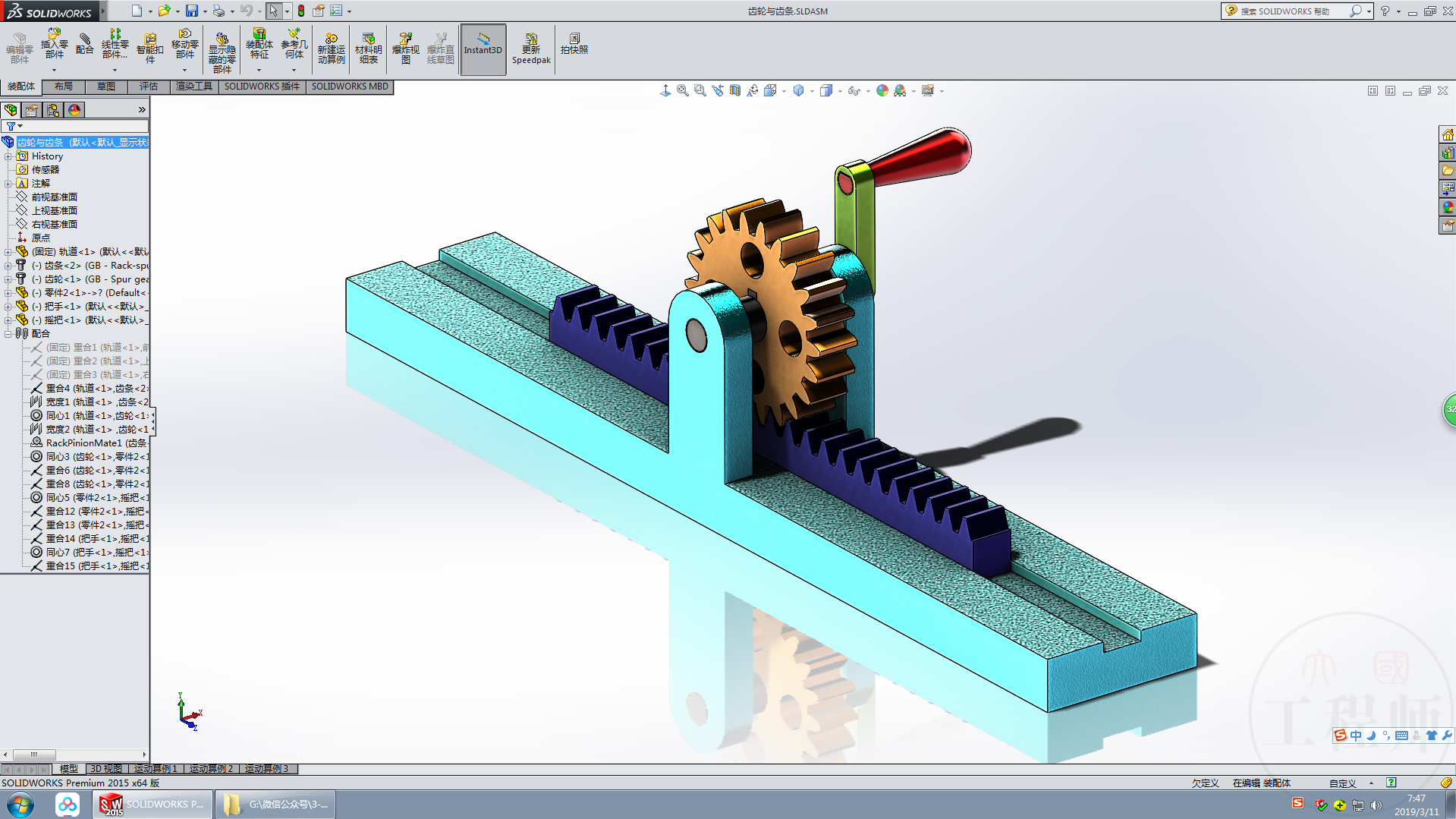The width and height of the screenshot is (1456, 819).
Task: Toggle the Instant3D button
Action: tap(483, 49)
